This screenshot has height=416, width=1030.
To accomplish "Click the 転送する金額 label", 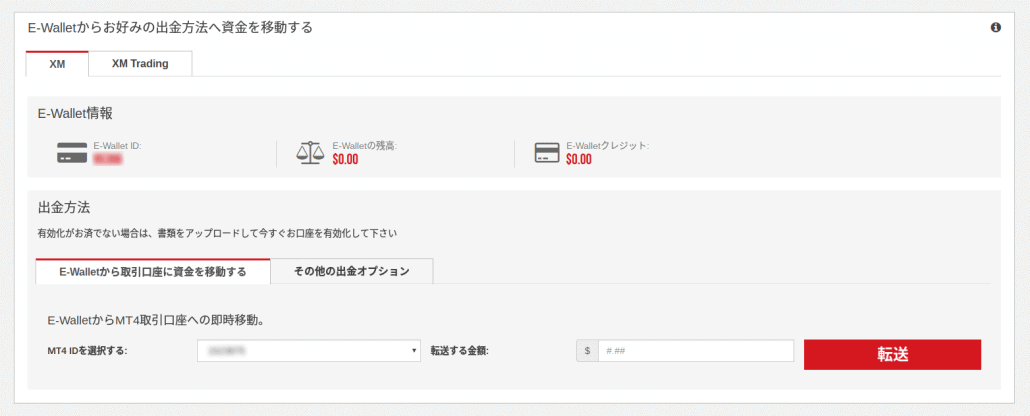I will pyautogui.click(x=460, y=351).
